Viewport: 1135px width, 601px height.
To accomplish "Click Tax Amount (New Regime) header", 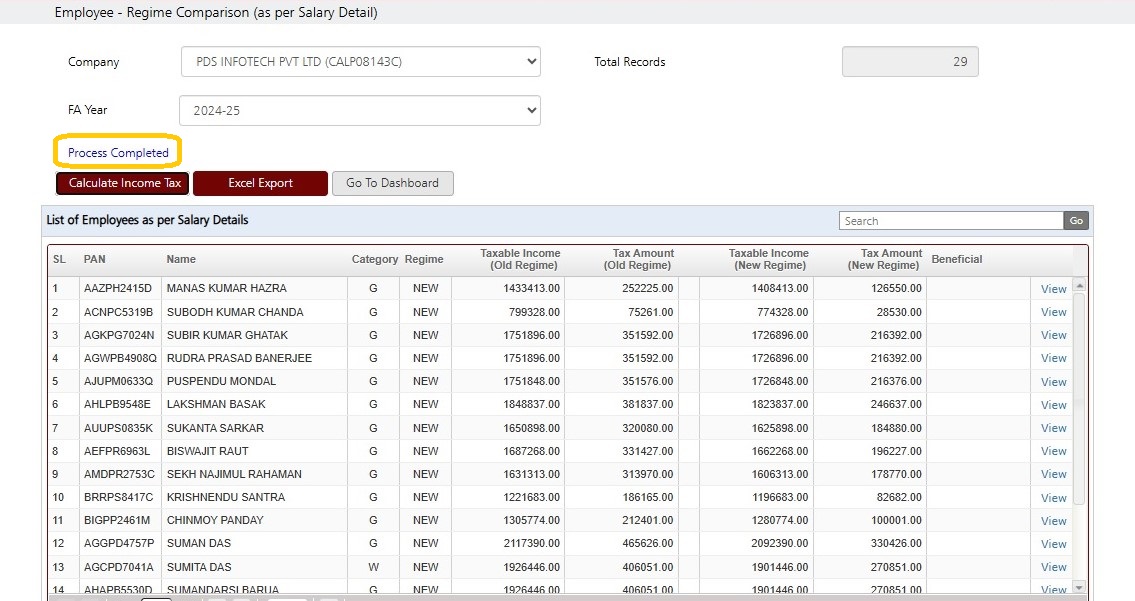I will point(885,259).
